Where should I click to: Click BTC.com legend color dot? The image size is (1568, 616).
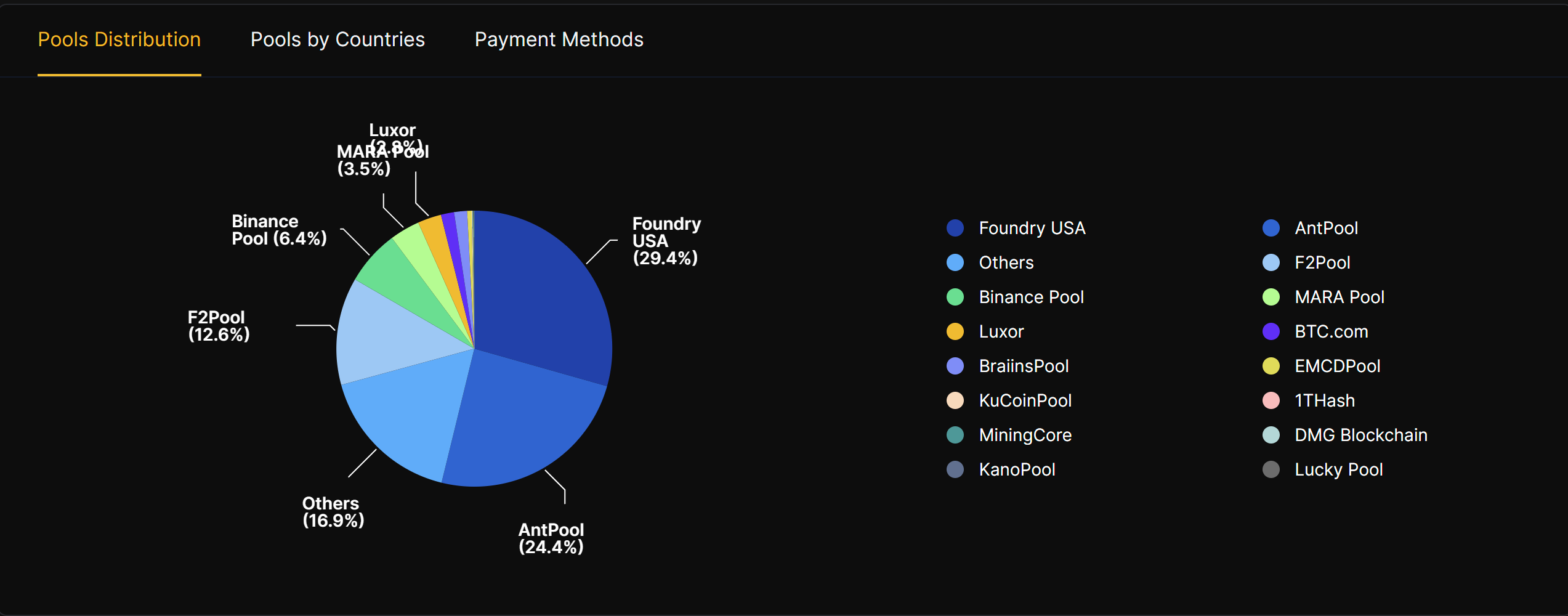(x=1271, y=331)
